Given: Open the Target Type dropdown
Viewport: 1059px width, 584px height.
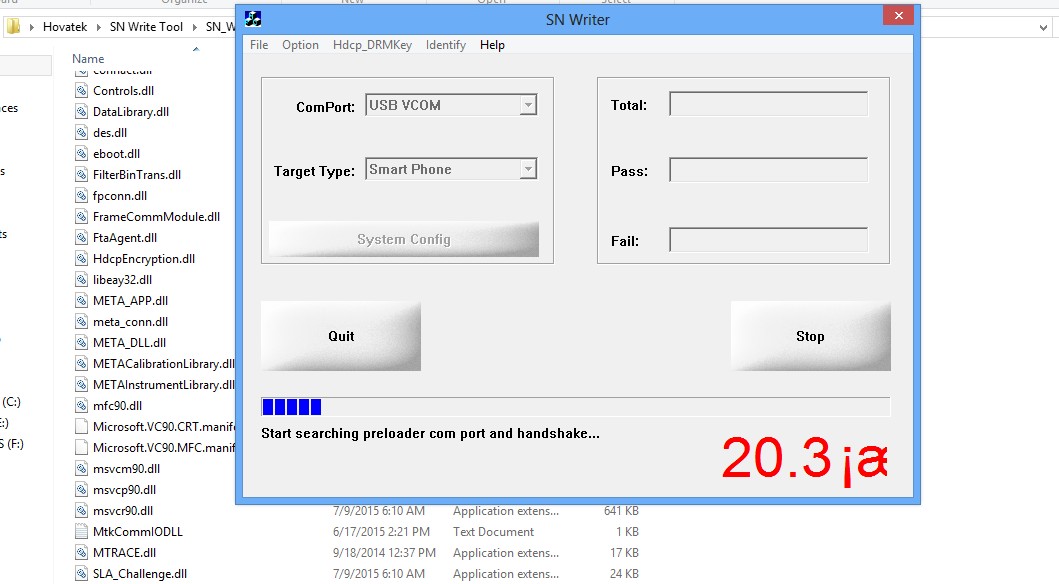Looking at the screenshot, I should point(527,169).
